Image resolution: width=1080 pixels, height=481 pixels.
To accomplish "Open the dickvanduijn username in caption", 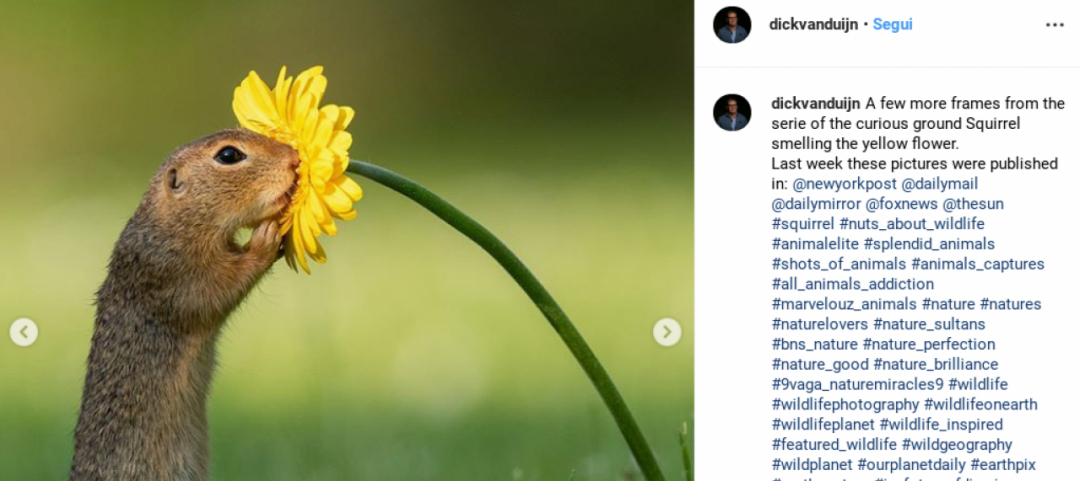I will (x=816, y=104).
